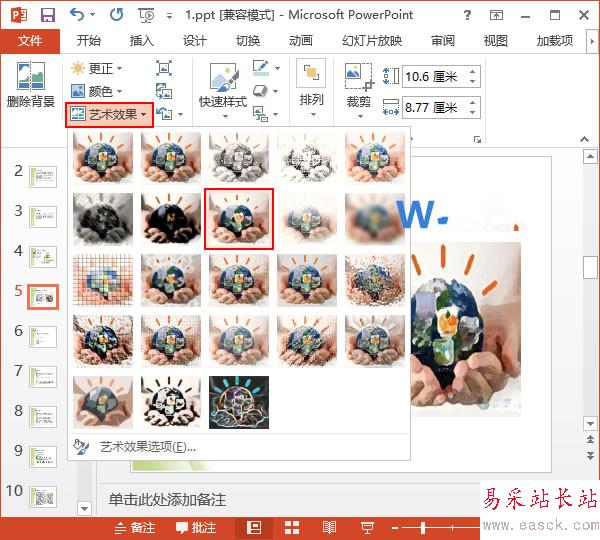
Task: Click the zoom out minus button
Action: (x=395, y=529)
